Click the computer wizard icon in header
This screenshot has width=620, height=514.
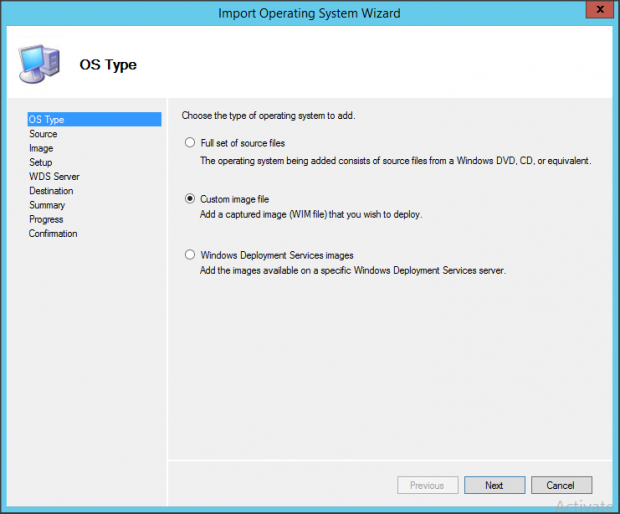point(38,64)
